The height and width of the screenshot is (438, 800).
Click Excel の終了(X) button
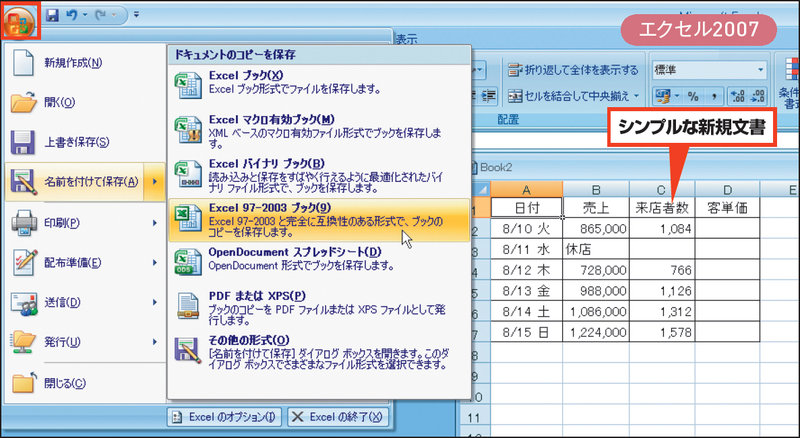coord(338,417)
